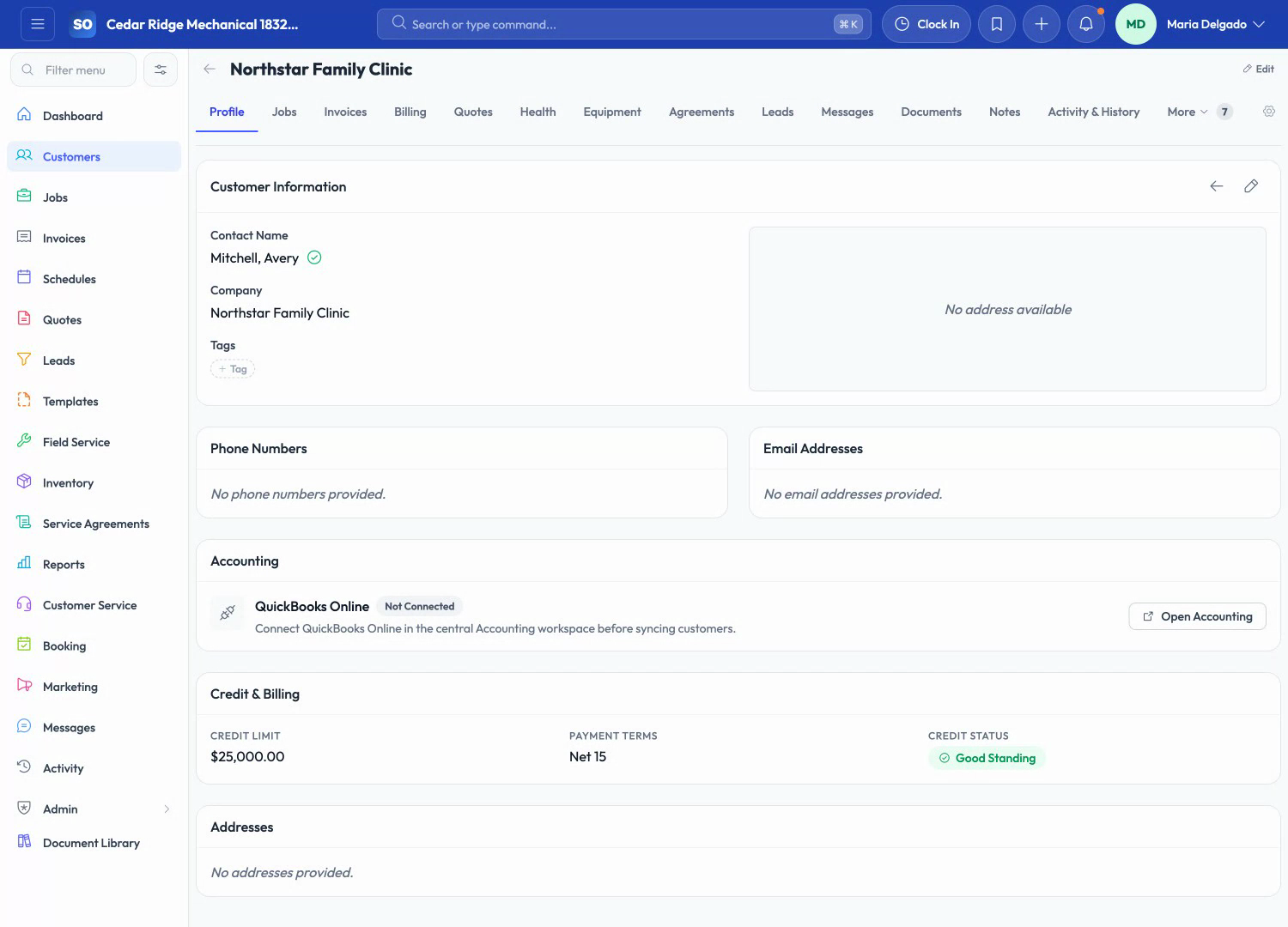This screenshot has width=1288, height=927.
Task: Switch to the Jobs tab
Action: (x=284, y=112)
